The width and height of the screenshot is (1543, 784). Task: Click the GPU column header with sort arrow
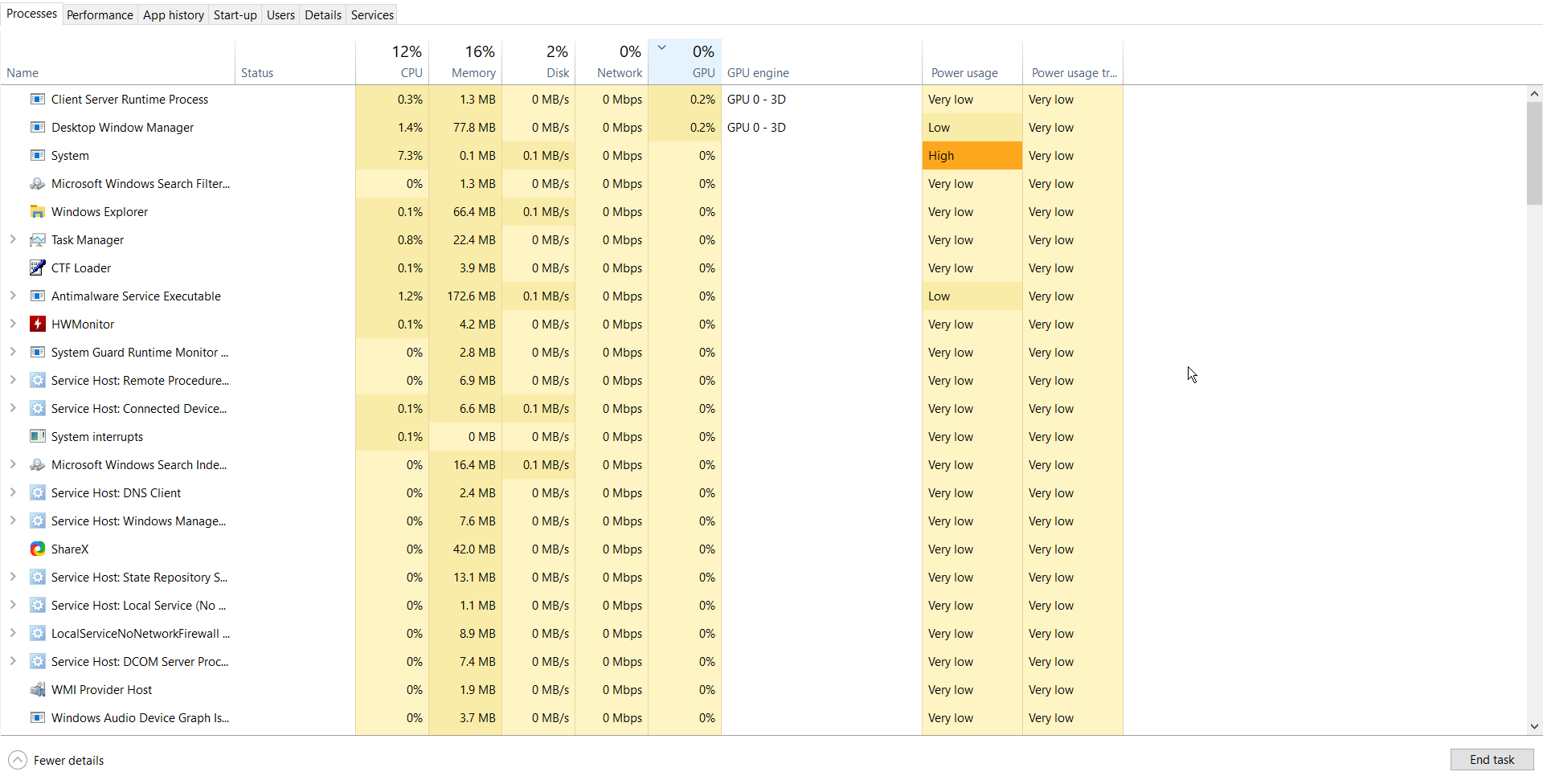pyautogui.click(x=685, y=62)
